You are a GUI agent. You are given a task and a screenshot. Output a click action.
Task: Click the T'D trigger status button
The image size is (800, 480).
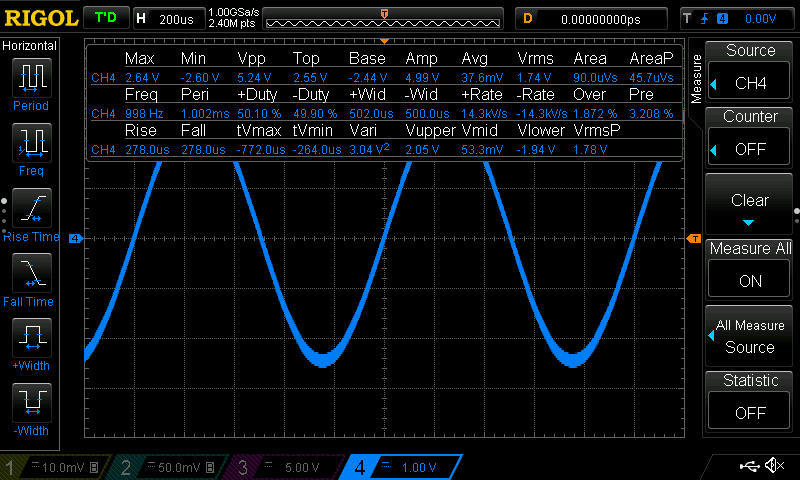pos(105,18)
